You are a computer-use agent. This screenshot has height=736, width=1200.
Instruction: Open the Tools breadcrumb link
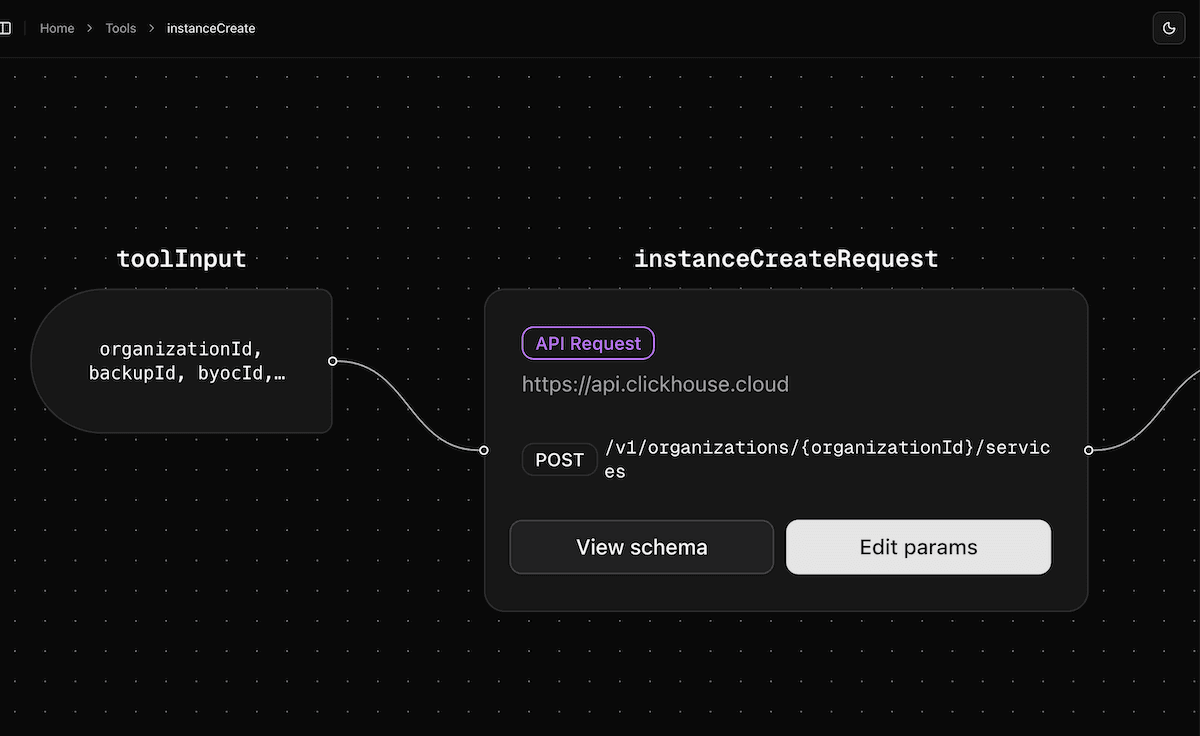pos(120,28)
